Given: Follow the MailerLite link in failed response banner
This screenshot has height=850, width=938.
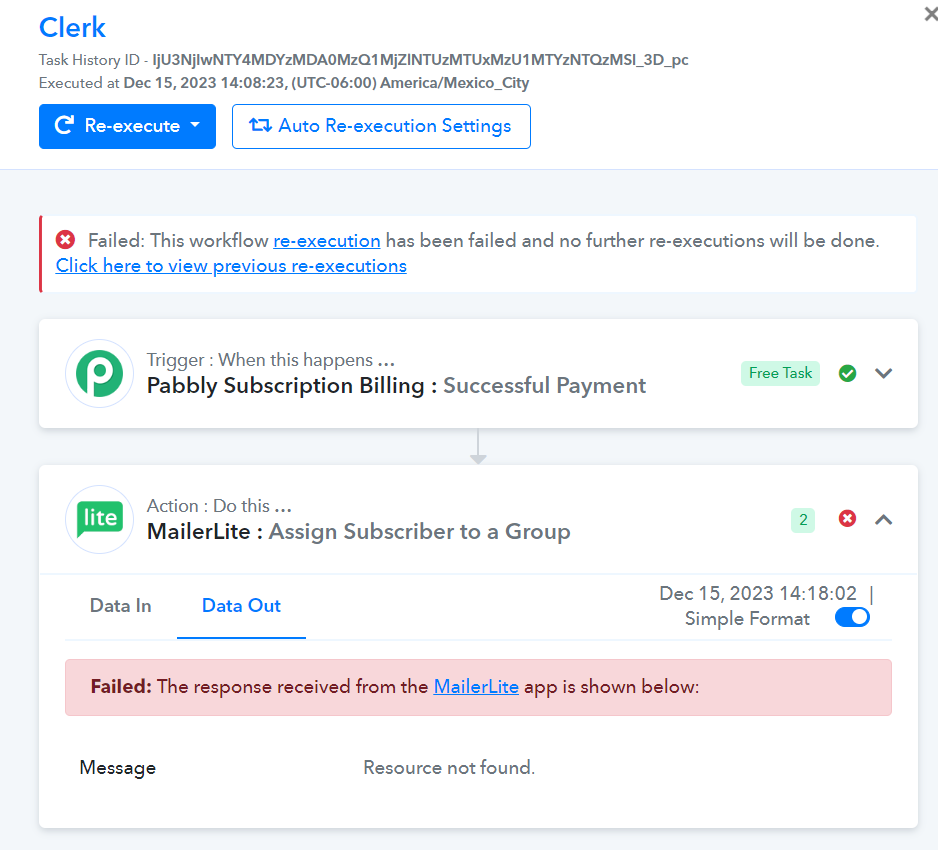Looking at the screenshot, I should point(476,687).
